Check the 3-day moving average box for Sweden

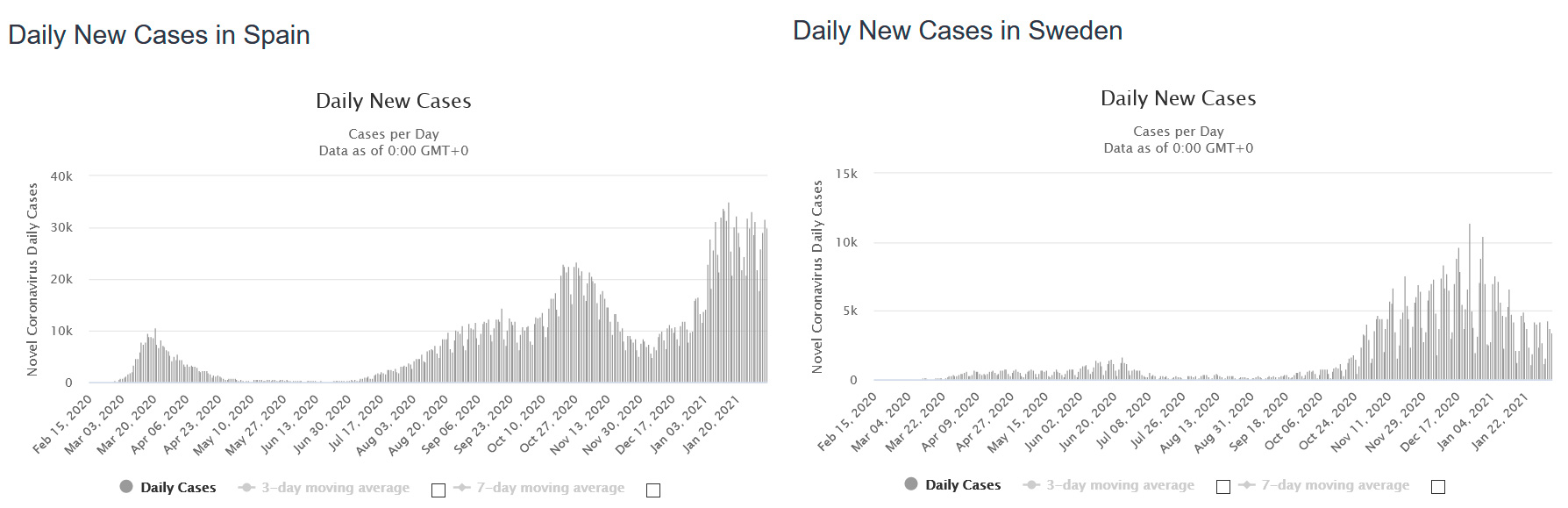[x=1223, y=487]
